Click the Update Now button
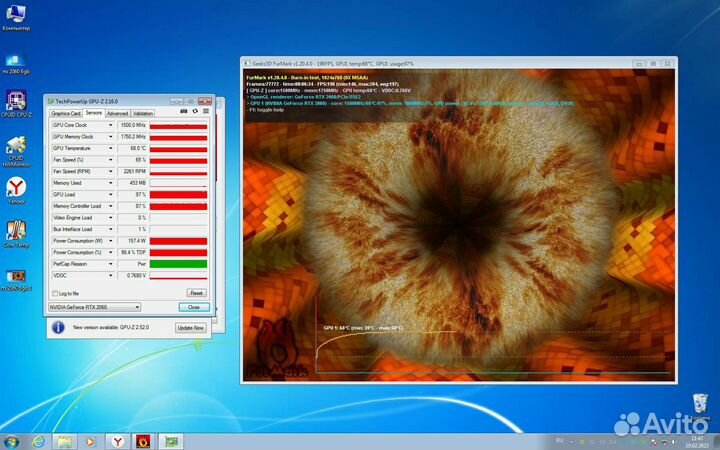720x450 pixels. [x=191, y=328]
